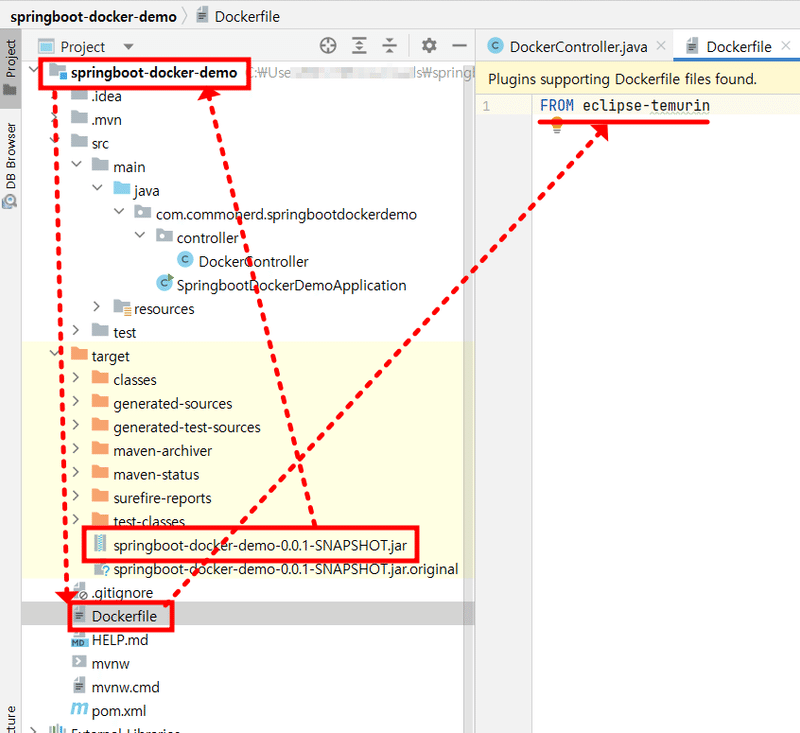This screenshot has width=800, height=733.
Task: Open Project panel settings gear
Action: coord(429,46)
